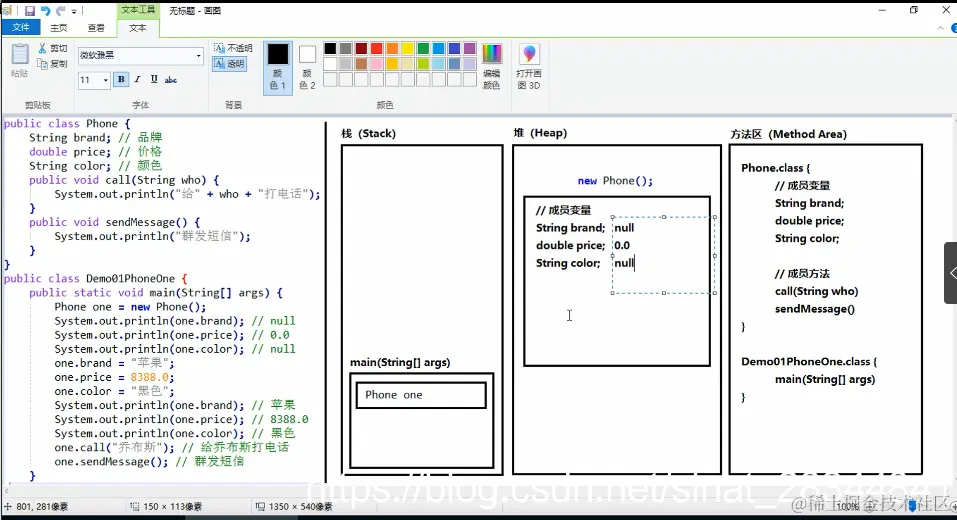Click the 'Phone.class {' line in the method area
The image size is (957, 520).
coord(775,168)
